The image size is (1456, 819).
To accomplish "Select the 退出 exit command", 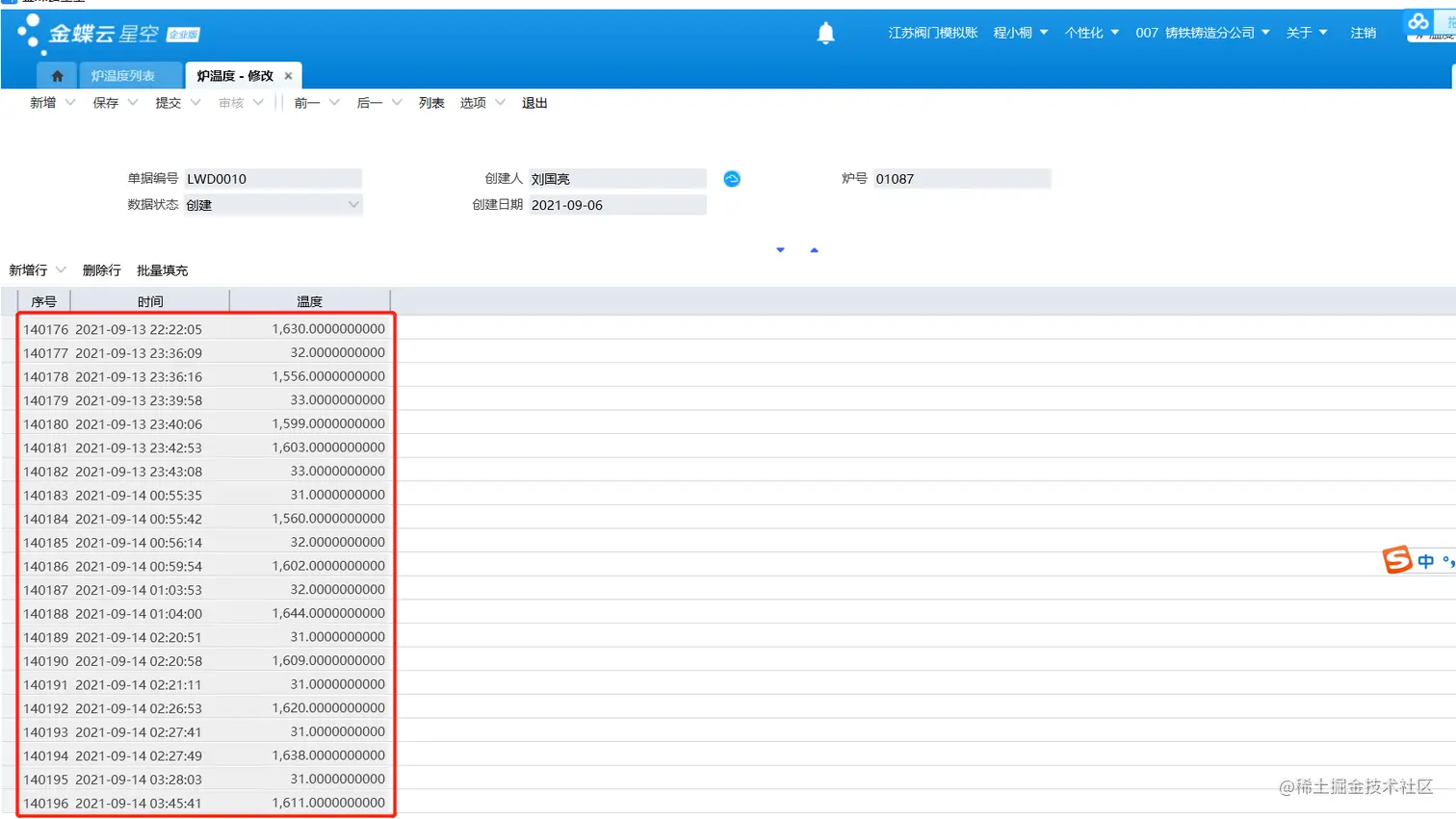I will pos(534,102).
